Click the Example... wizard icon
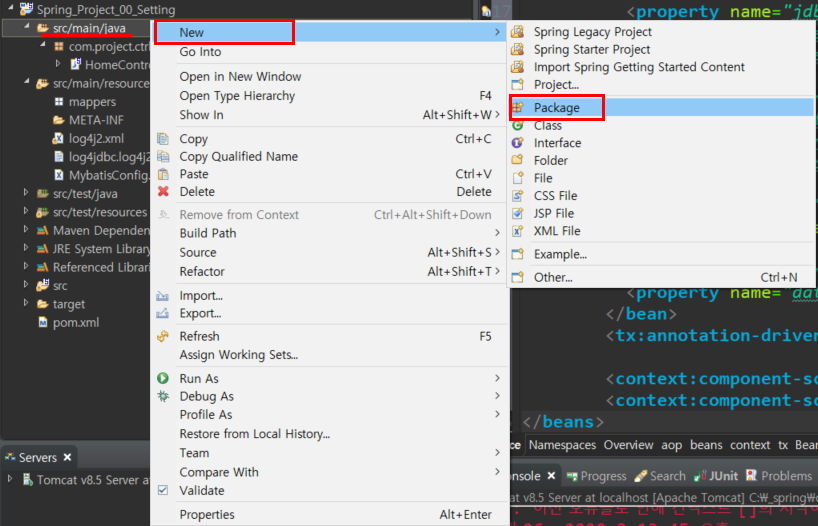 517,254
